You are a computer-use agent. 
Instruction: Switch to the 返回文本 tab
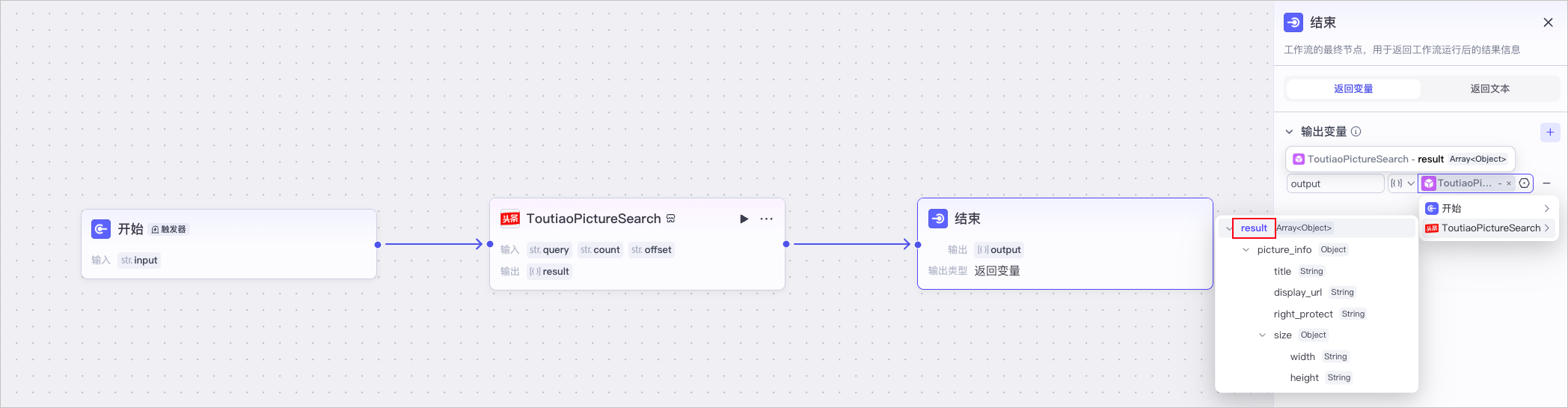(1489, 88)
